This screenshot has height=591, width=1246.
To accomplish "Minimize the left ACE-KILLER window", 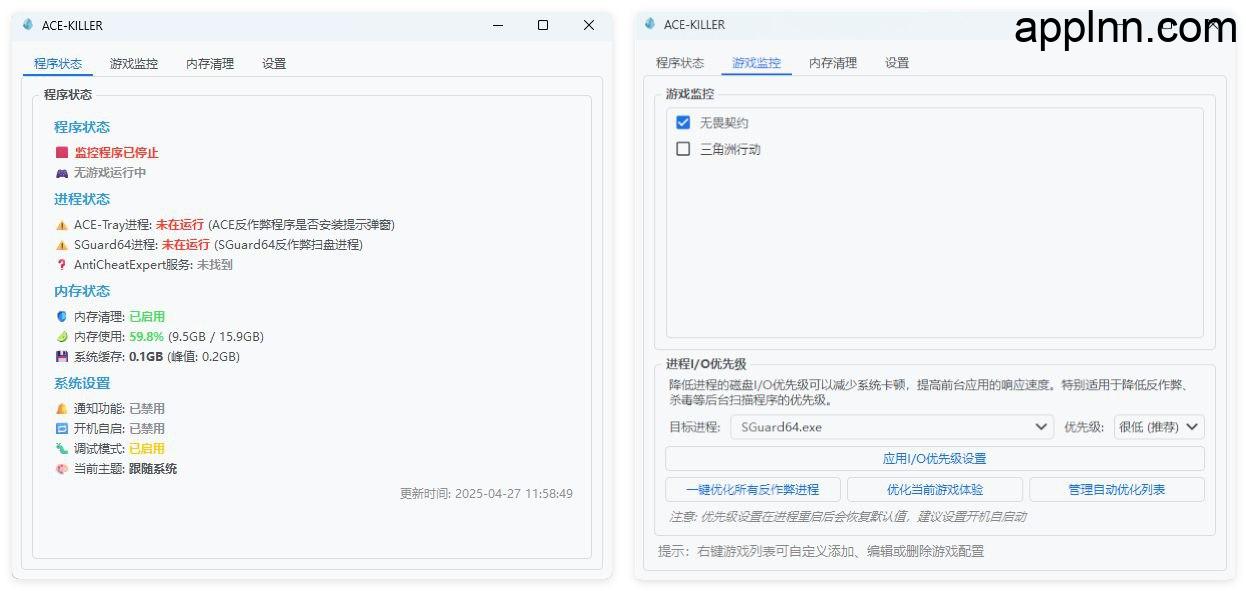I will [x=497, y=25].
